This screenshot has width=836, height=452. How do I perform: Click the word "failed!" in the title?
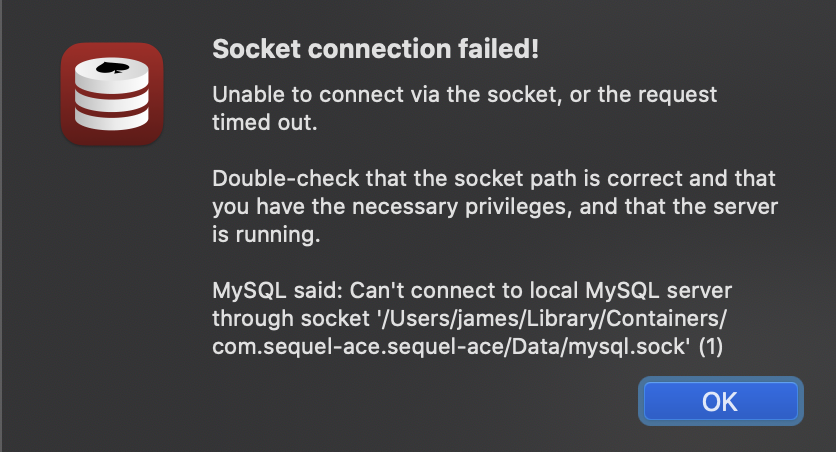(x=499, y=49)
